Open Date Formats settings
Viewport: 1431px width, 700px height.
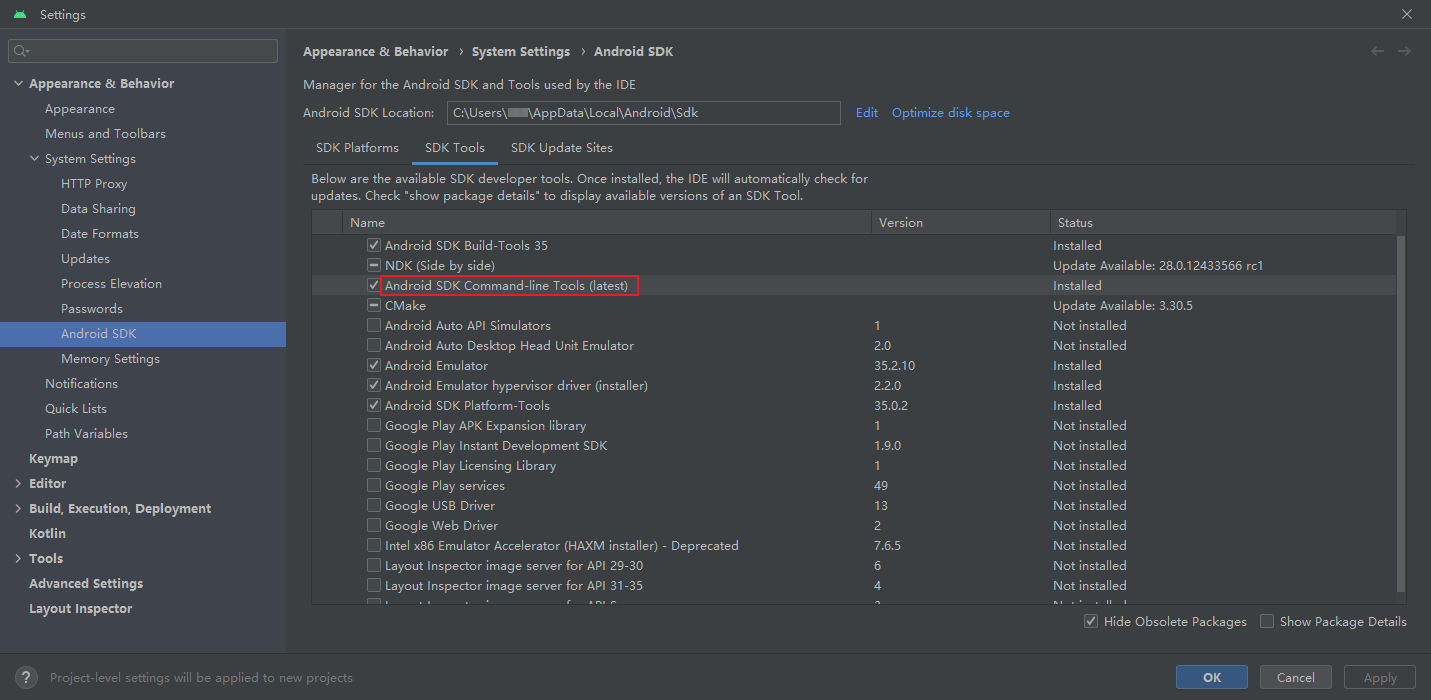click(x=100, y=233)
